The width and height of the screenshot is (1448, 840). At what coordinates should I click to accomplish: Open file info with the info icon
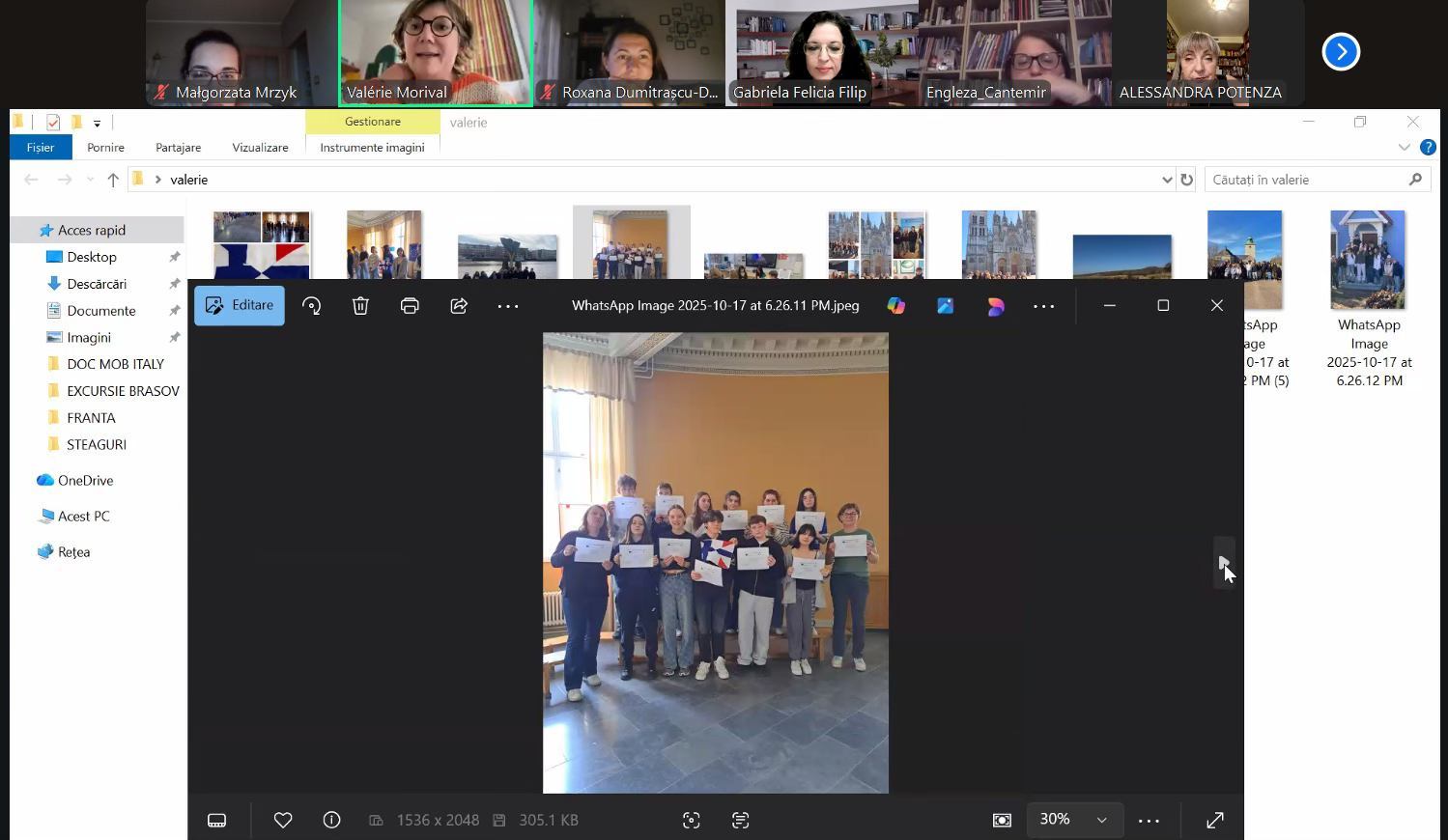tap(331, 820)
